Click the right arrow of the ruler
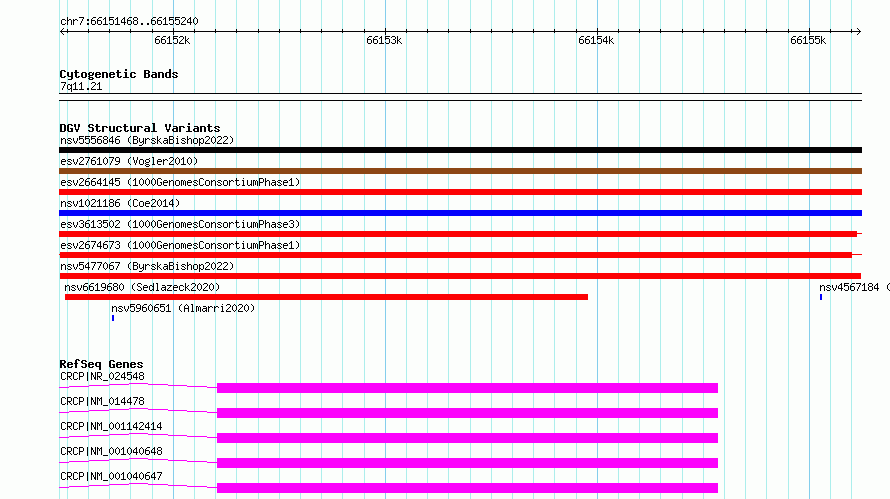Viewport: 890px width, 499px height. pyautogui.click(x=858, y=31)
